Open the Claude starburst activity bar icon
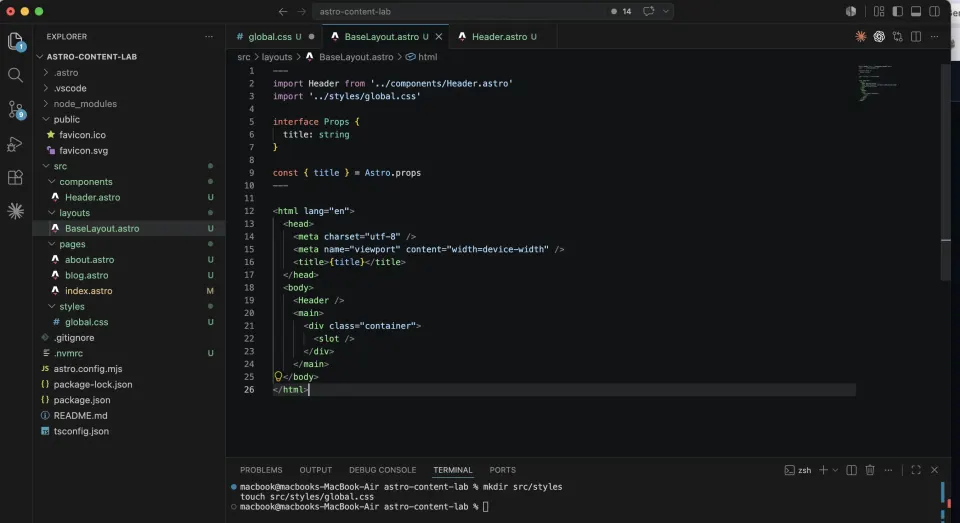 (15, 211)
